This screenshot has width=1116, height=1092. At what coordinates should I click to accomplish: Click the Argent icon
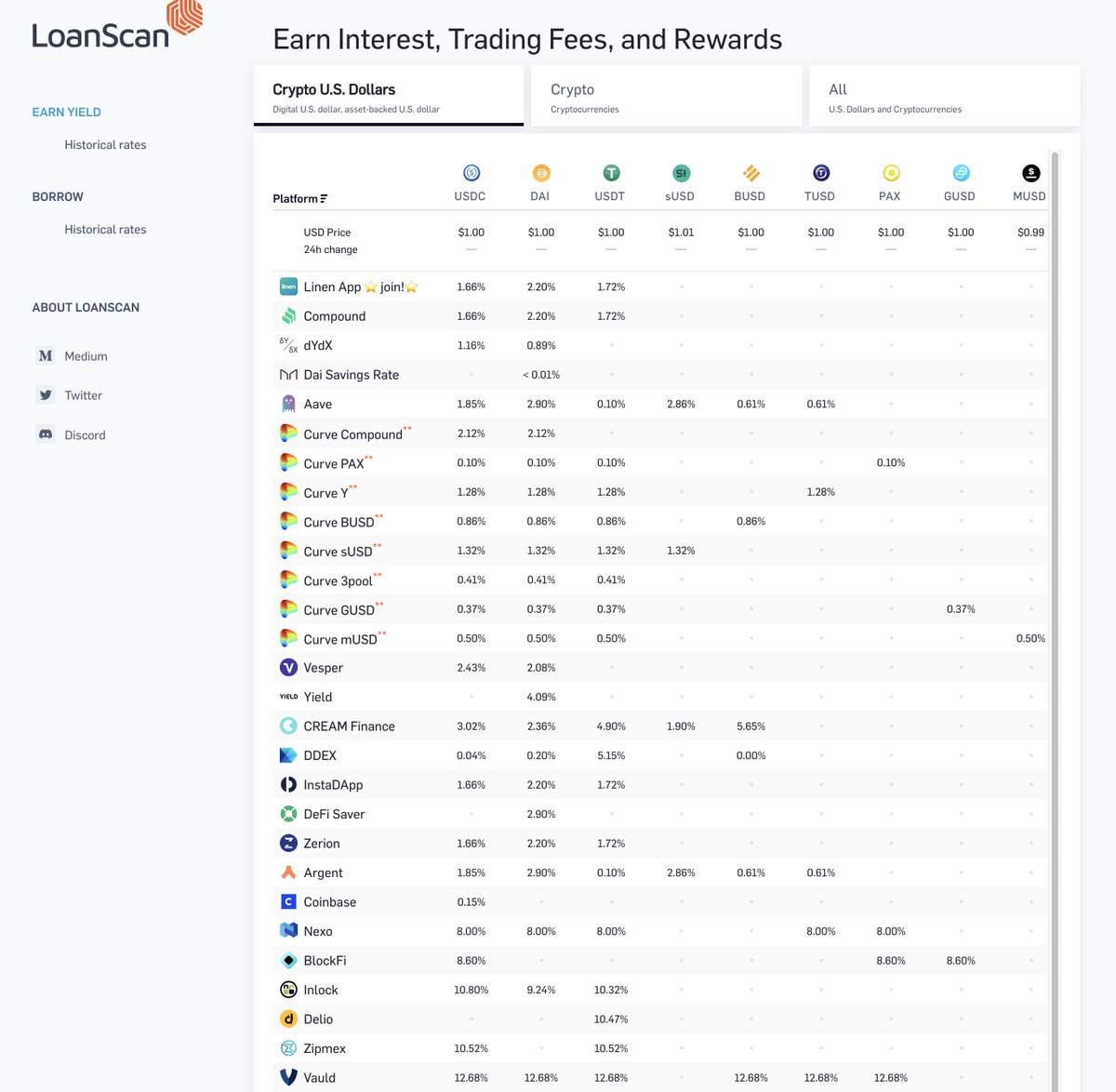289,872
